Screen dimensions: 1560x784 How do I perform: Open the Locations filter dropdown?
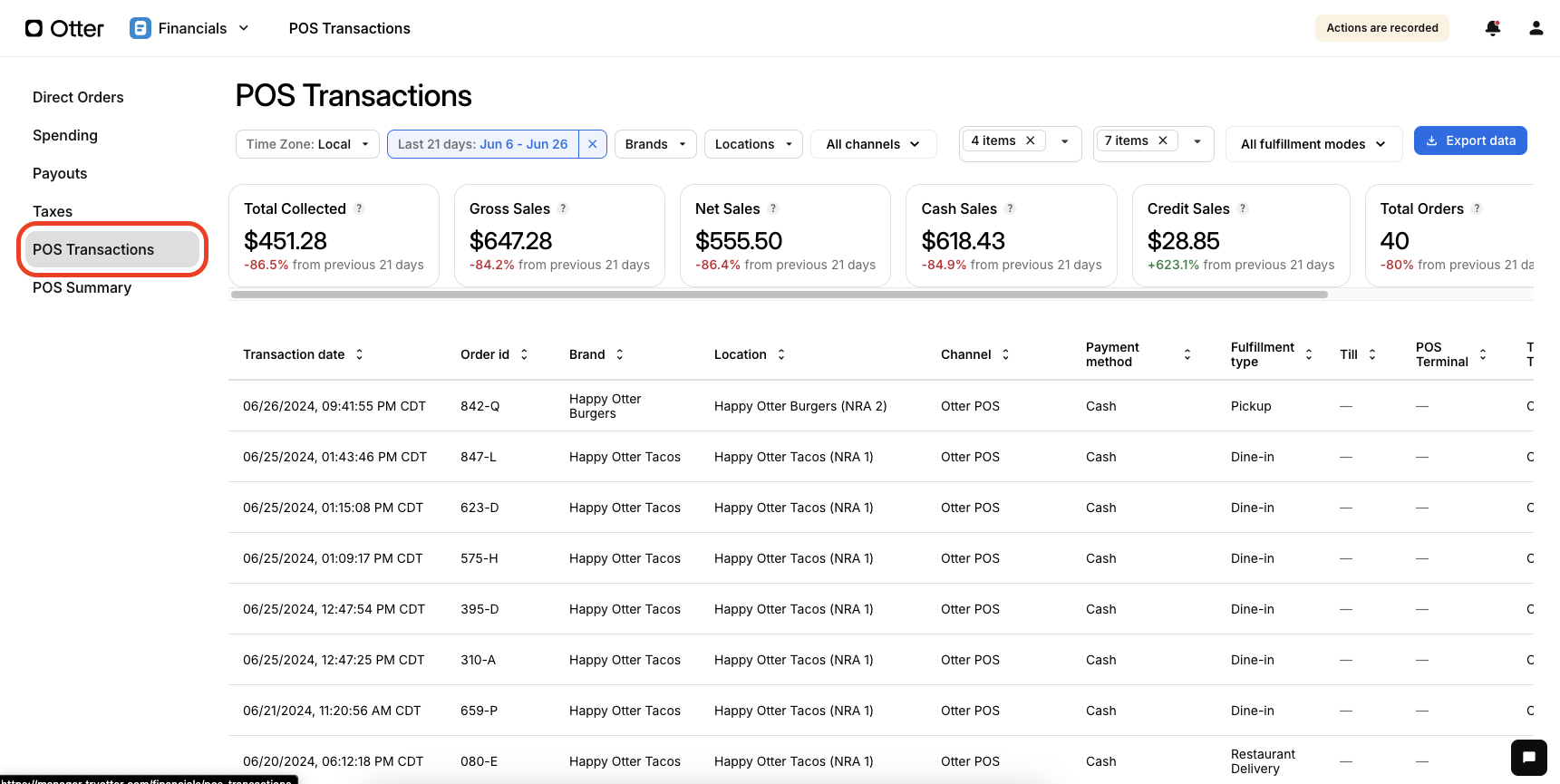pyautogui.click(x=752, y=144)
